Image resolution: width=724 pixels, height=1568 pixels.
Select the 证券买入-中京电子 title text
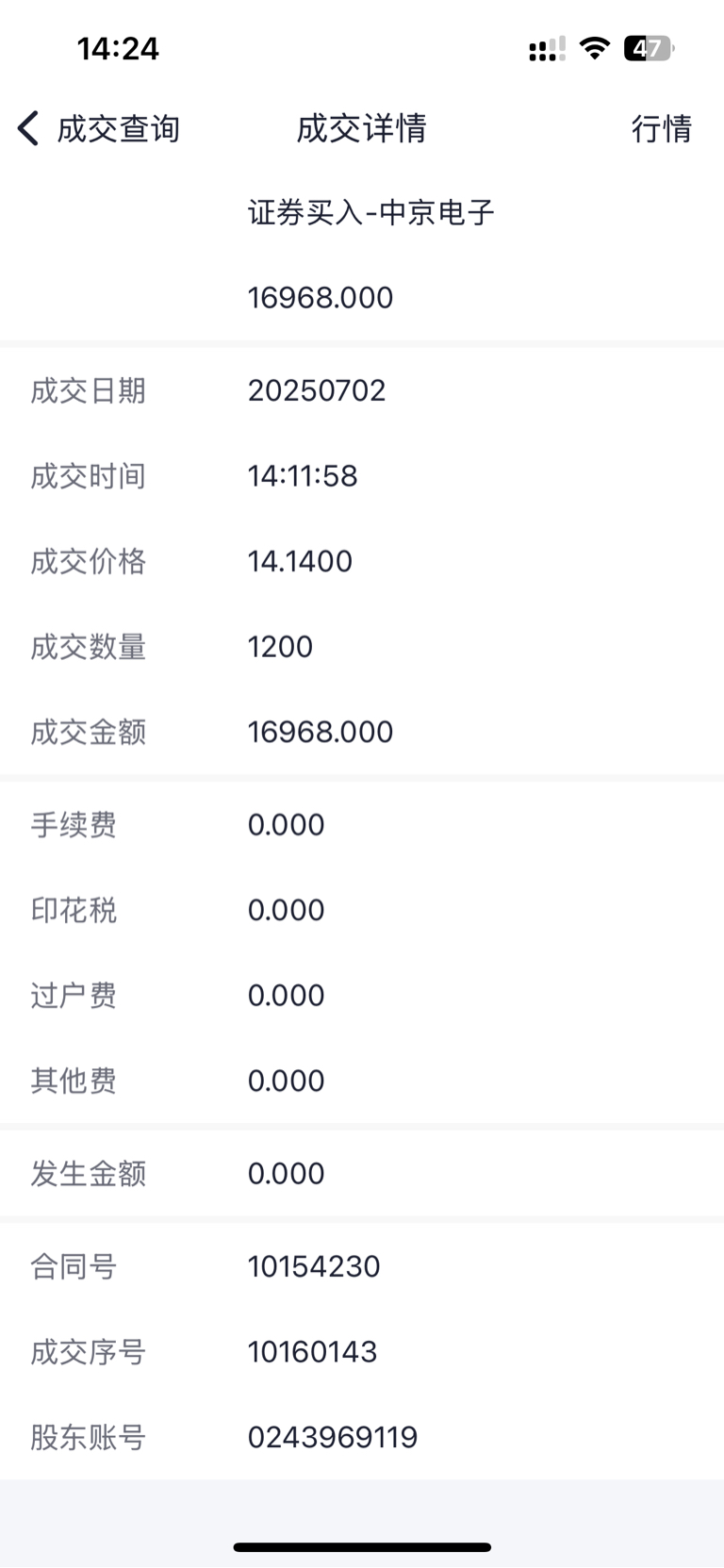(x=371, y=212)
